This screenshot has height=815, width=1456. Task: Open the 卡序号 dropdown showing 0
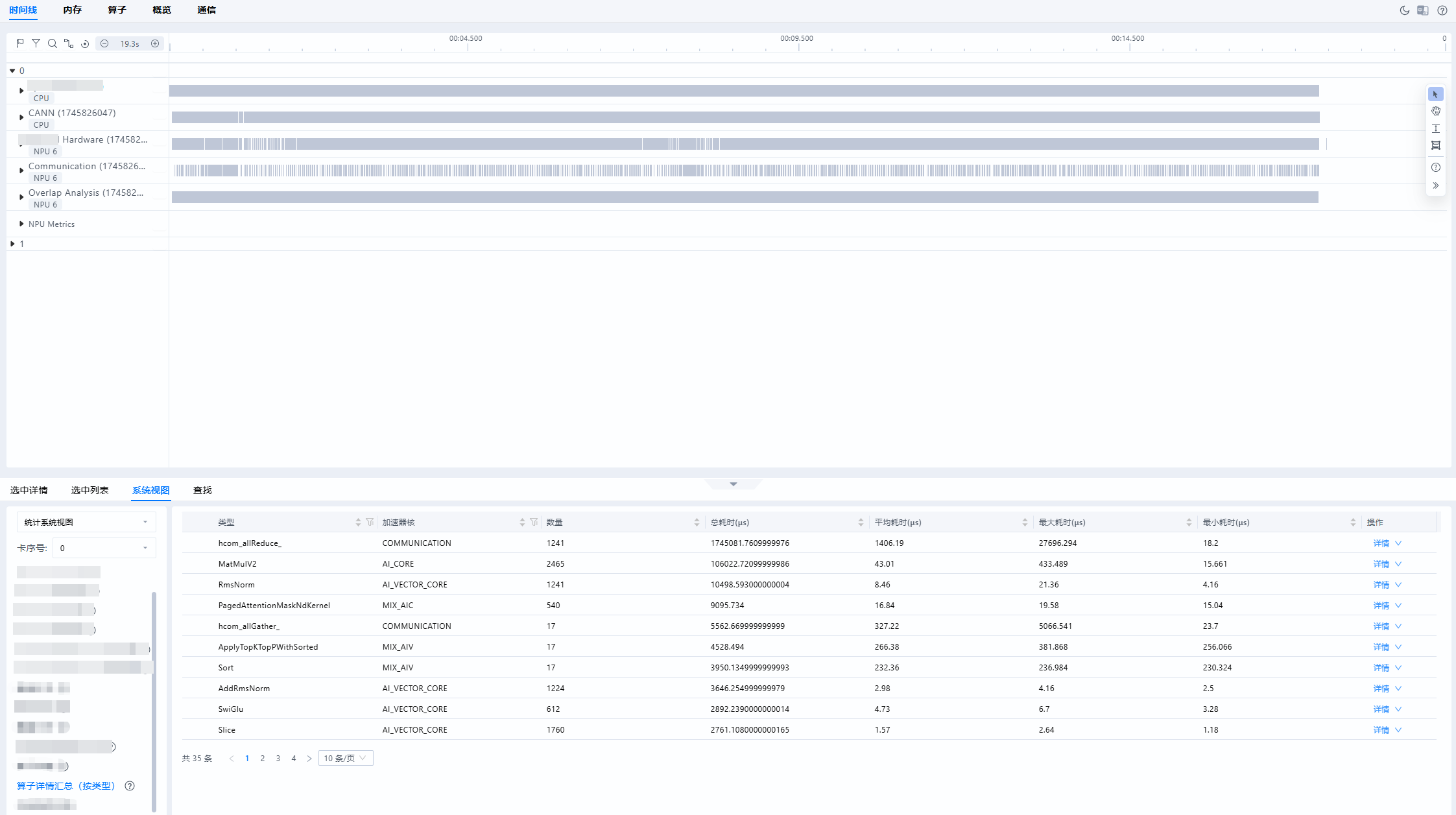click(104, 548)
